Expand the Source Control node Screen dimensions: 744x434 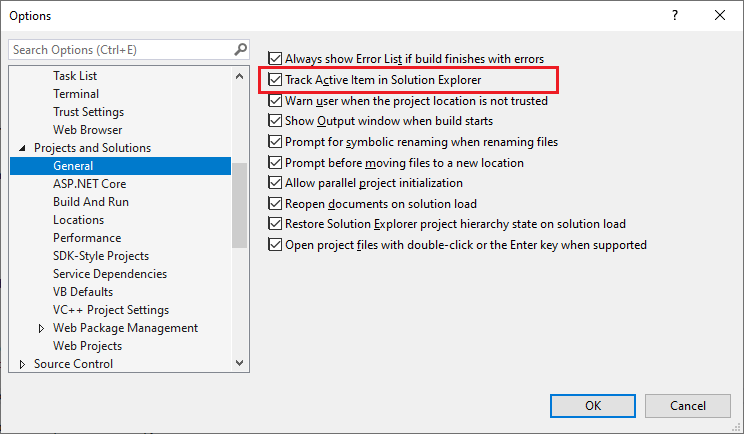[x=23, y=364]
